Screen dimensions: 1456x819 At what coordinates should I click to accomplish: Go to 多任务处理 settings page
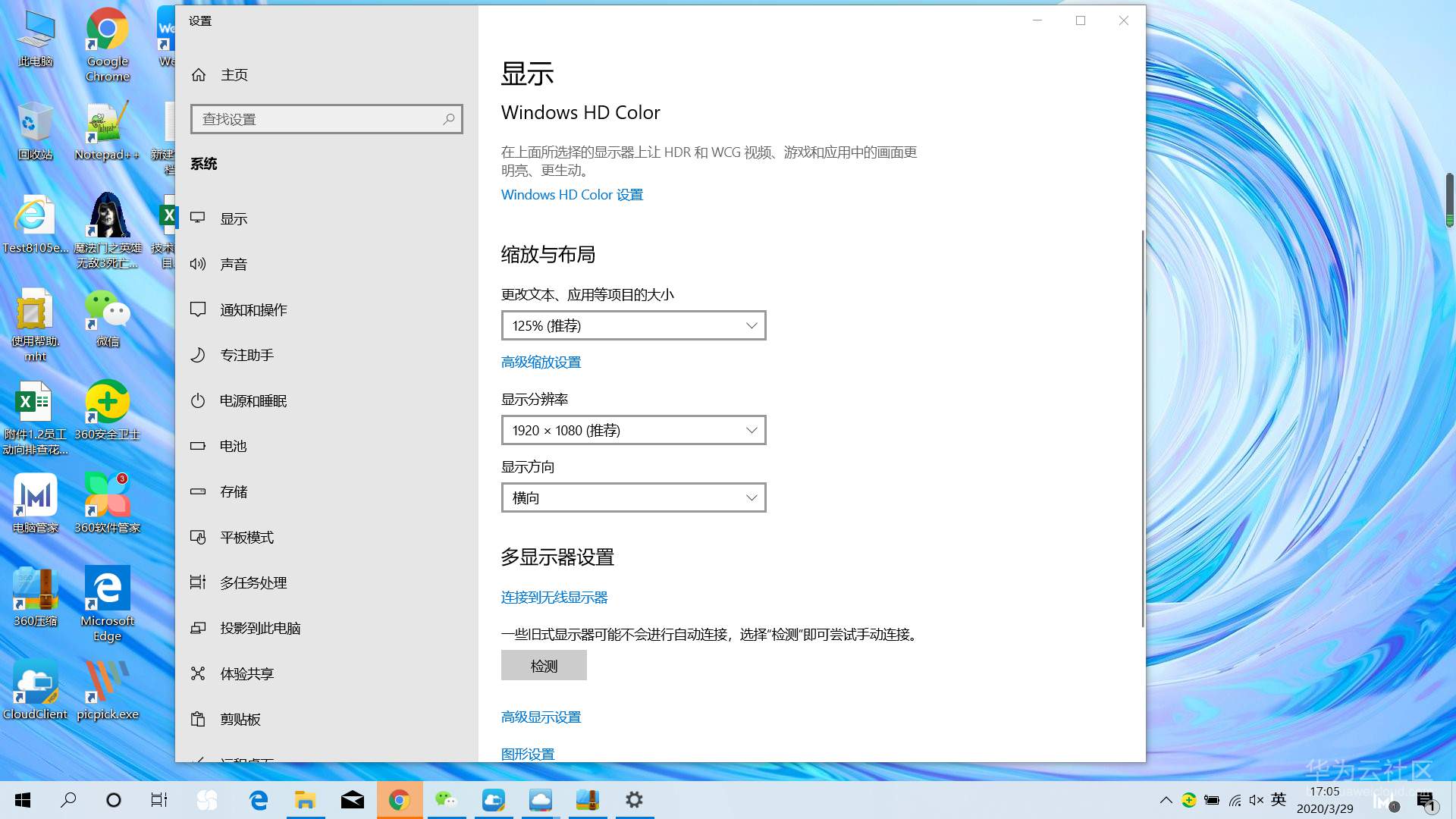[253, 582]
